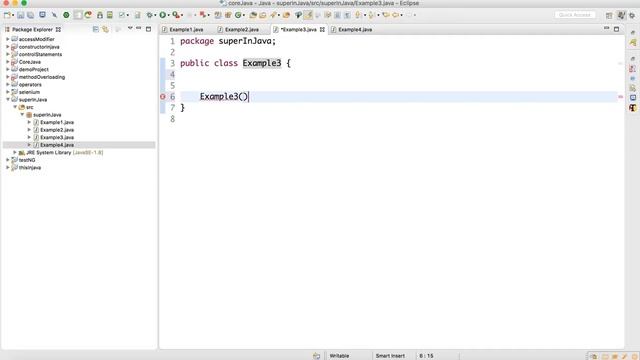The height and width of the screenshot is (360, 640).
Task: Close the Example3.java tab
Action: [322, 29]
